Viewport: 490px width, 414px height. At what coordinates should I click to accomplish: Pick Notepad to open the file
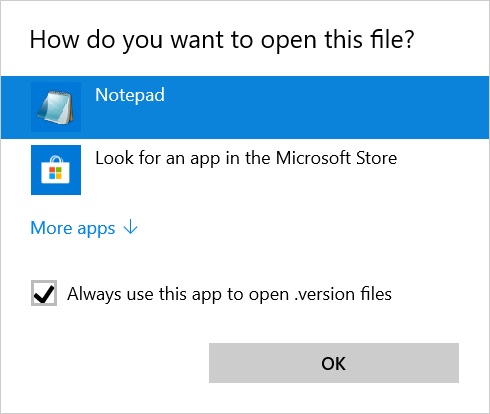click(245, 107)
